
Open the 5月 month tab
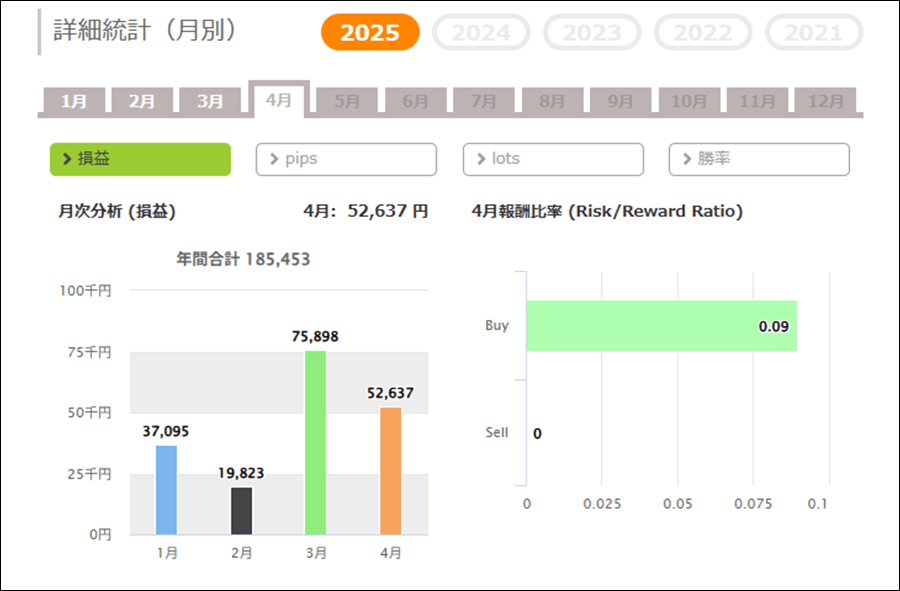[x=347, y=101]
